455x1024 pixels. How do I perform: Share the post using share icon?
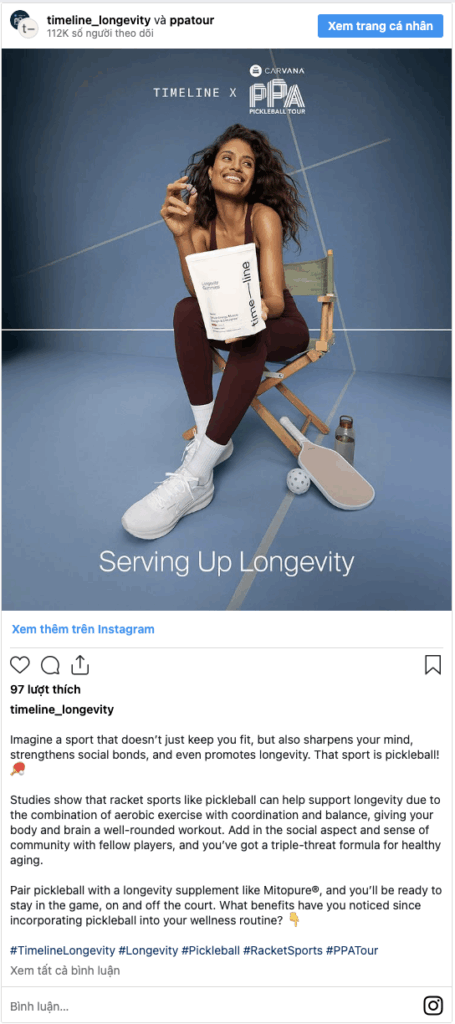pyautogui.click(x=80, y=664)
